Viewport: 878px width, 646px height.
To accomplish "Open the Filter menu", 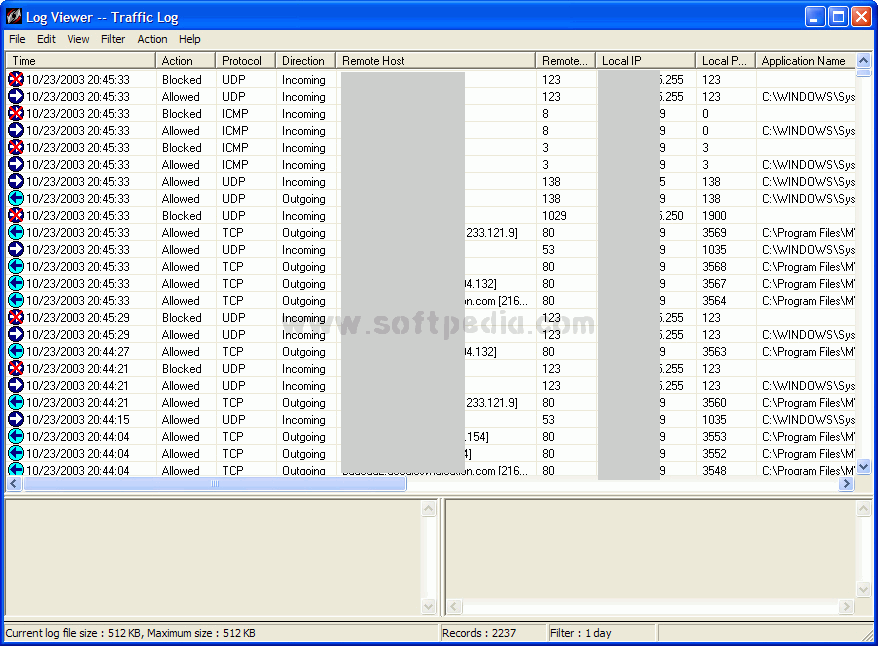I will click(113, 39).
